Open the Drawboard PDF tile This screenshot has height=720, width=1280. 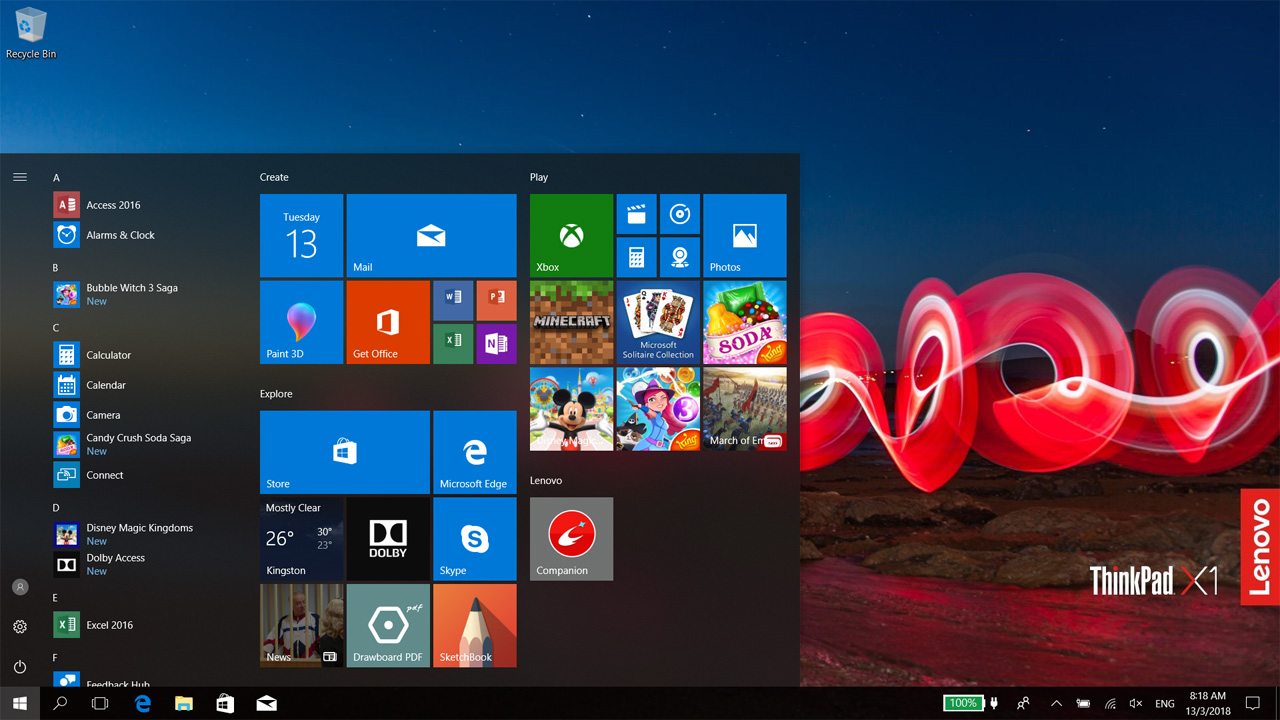pos(388,625)
